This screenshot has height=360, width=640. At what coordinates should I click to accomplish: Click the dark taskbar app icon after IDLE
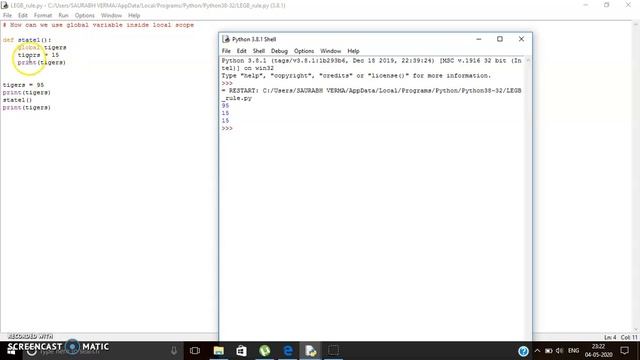click(333, 351)
